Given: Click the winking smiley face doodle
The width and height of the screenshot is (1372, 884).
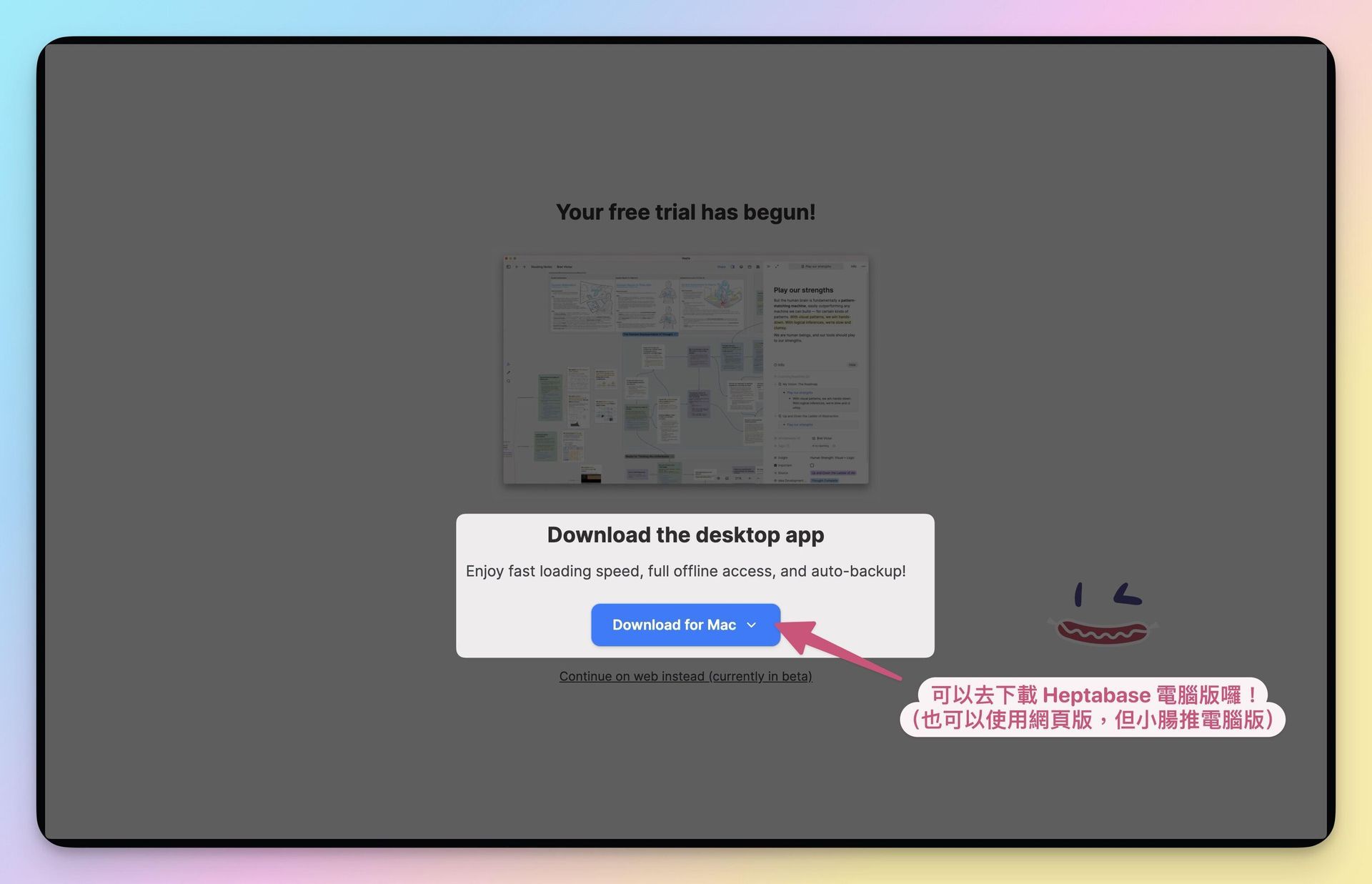Looking at the screenshot, I should 1103,615.
